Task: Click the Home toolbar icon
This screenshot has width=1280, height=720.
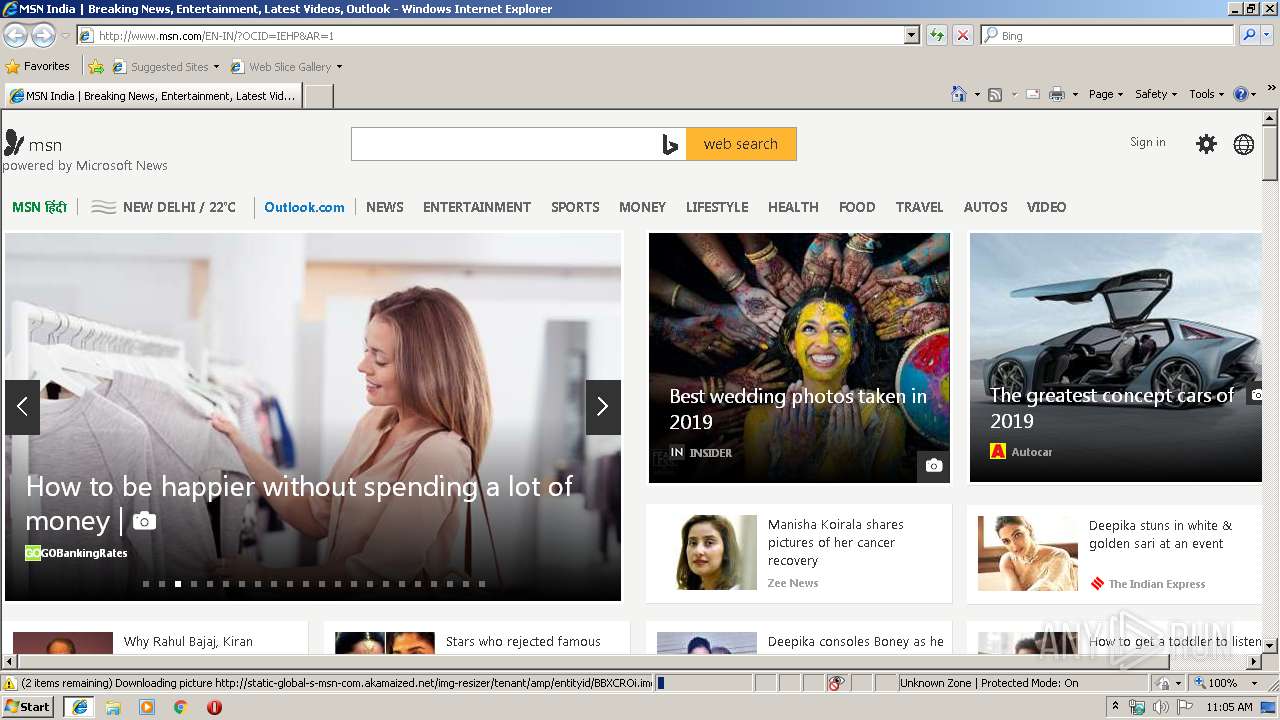Action: coord(958,94)
